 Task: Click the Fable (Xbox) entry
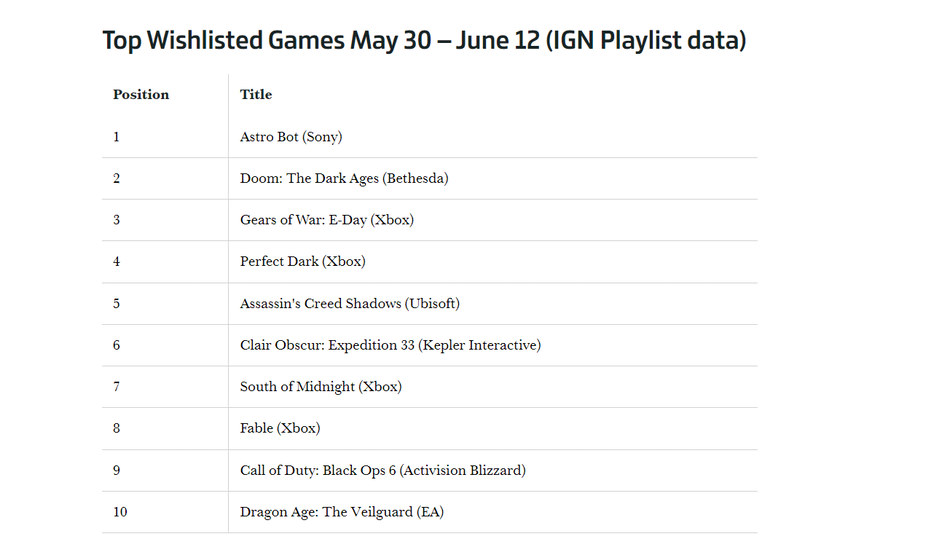tap(280, 428)
